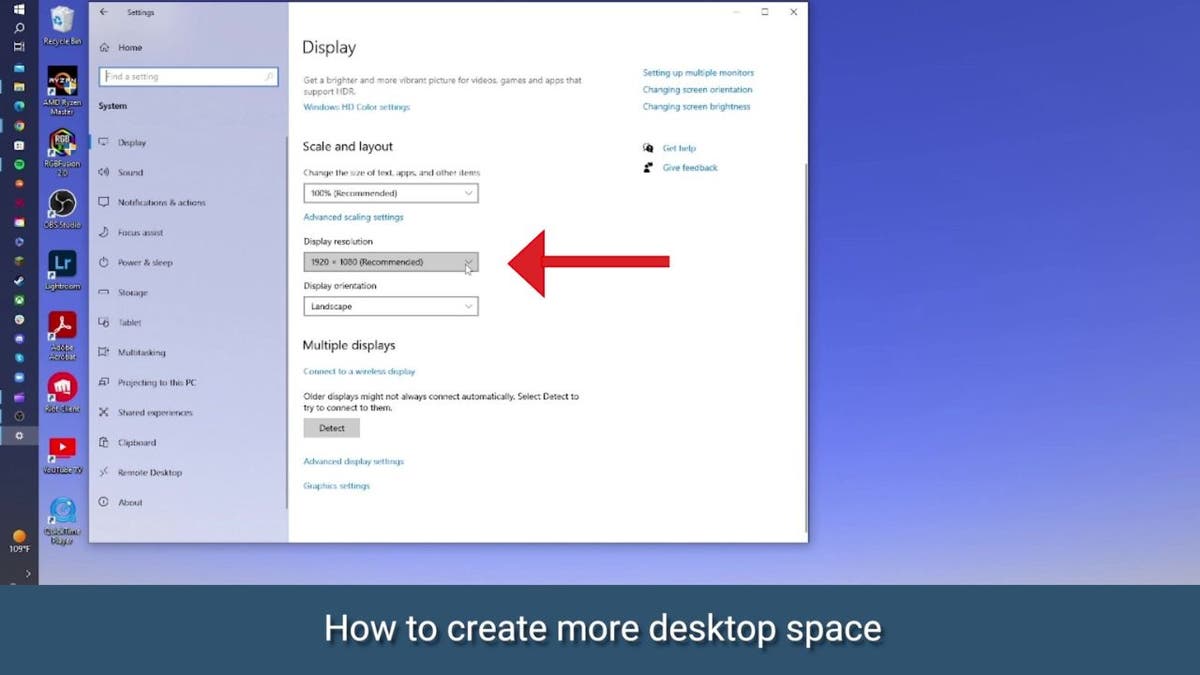Launch AMD Ryzen Master from the desktop

[62, 89]
